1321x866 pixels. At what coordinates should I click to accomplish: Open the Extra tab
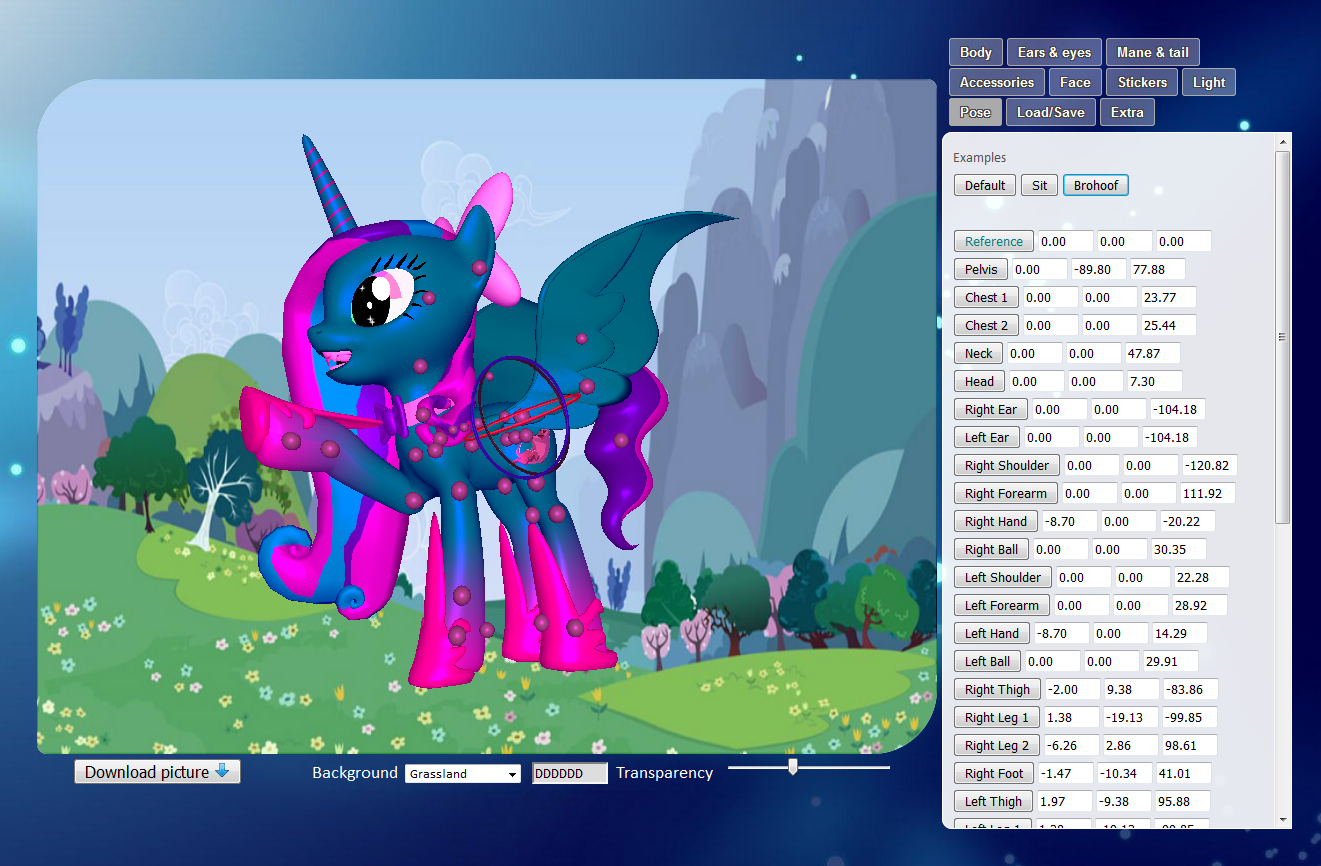(1127, 113)
